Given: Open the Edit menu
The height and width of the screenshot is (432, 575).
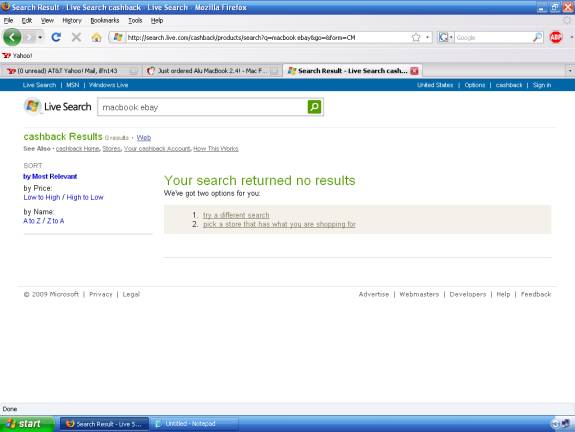Looking at the screenshot, I should click(x=26, y=21).
